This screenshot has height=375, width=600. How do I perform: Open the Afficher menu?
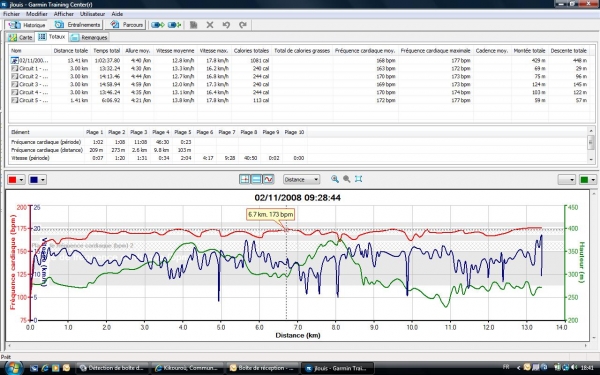tap(64, 14)
